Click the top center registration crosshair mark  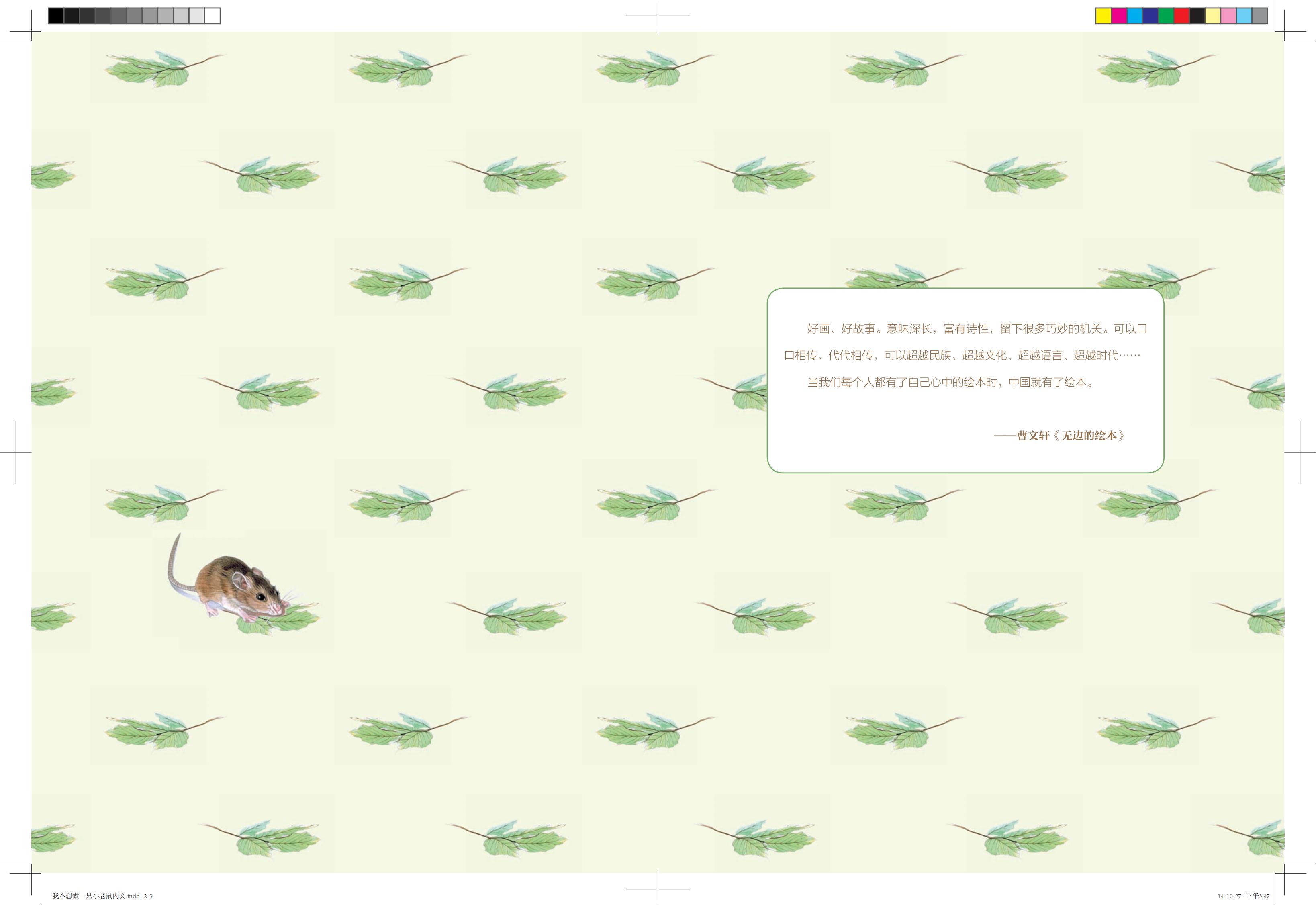(x=658, y=16)
